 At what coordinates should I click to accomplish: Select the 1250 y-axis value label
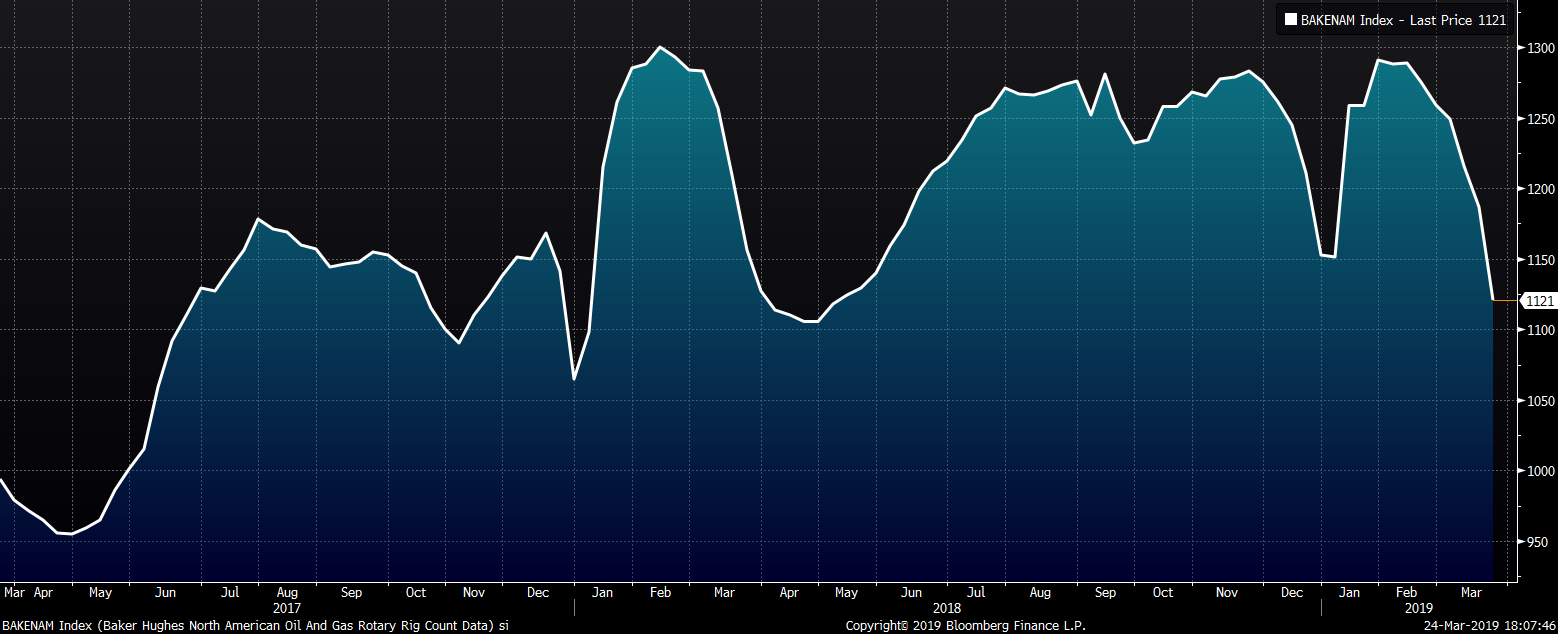tap(1539, 119)
